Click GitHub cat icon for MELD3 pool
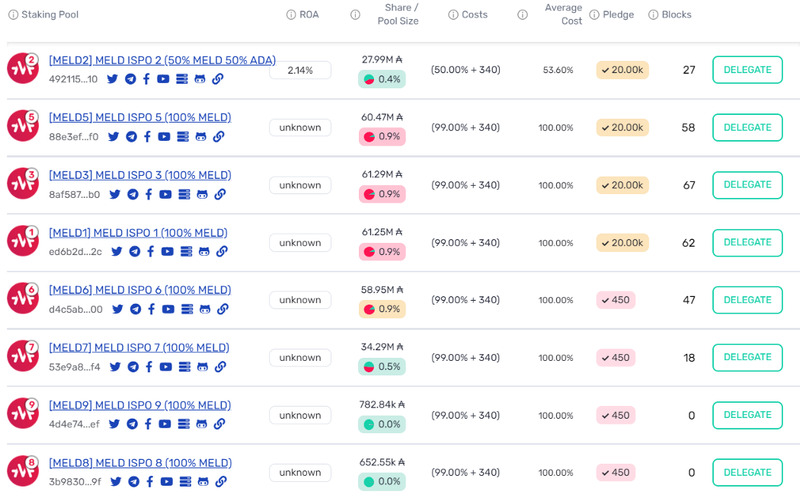This screenshot has height=501, width=800. point(203,194)
